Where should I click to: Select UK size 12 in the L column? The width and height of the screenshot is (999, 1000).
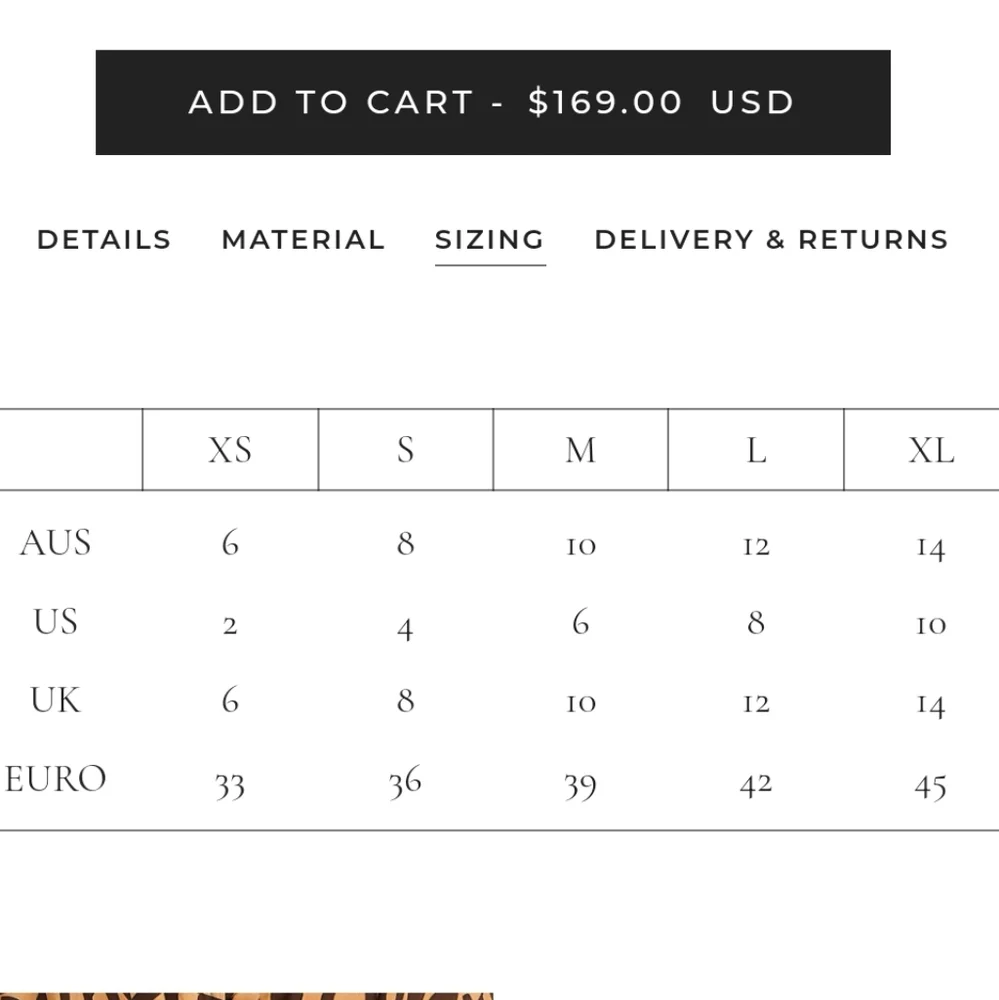[x=756, y=704]
